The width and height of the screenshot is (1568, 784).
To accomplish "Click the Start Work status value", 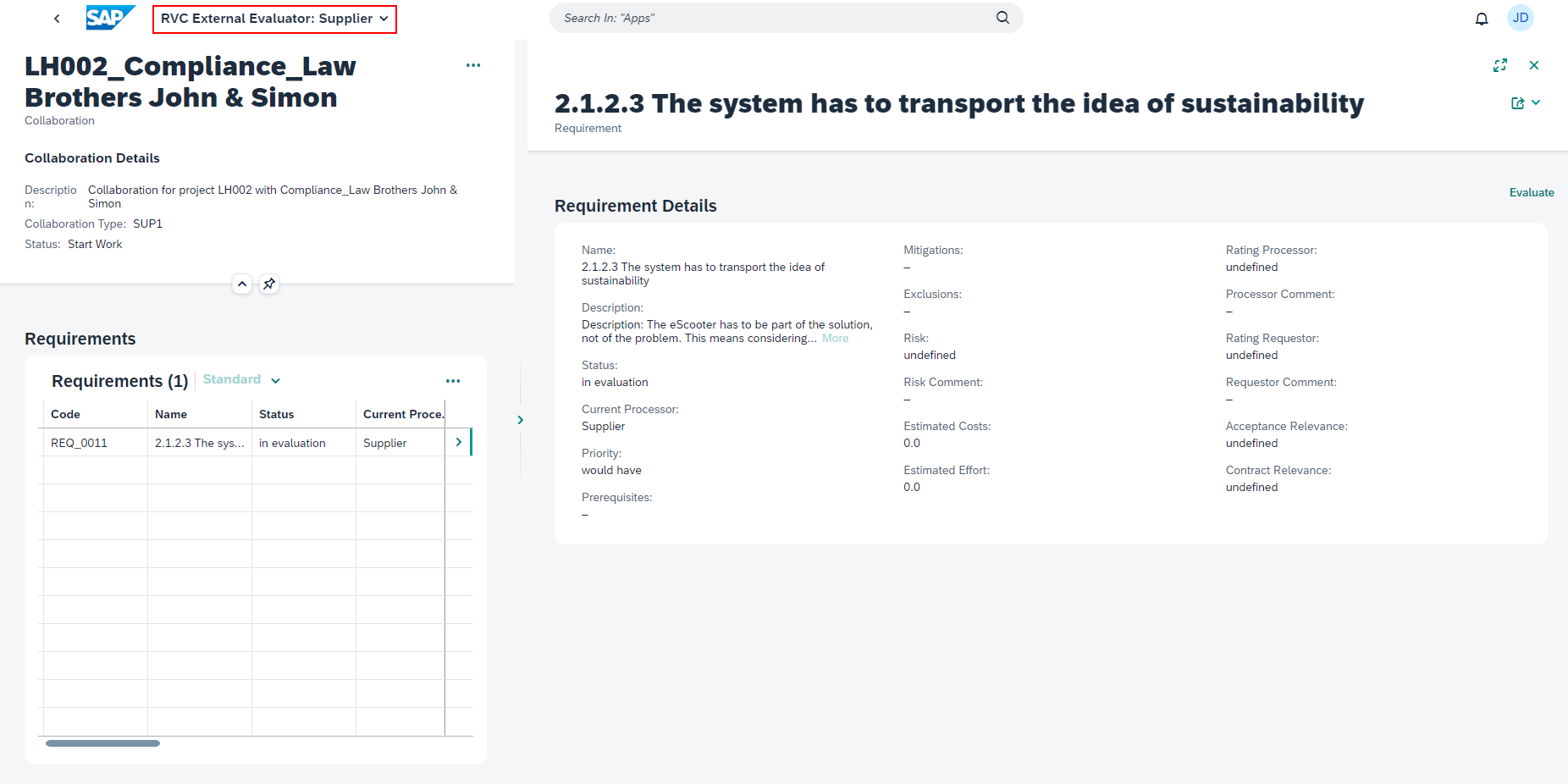I will pyautogui.click(x=95, y=245).
